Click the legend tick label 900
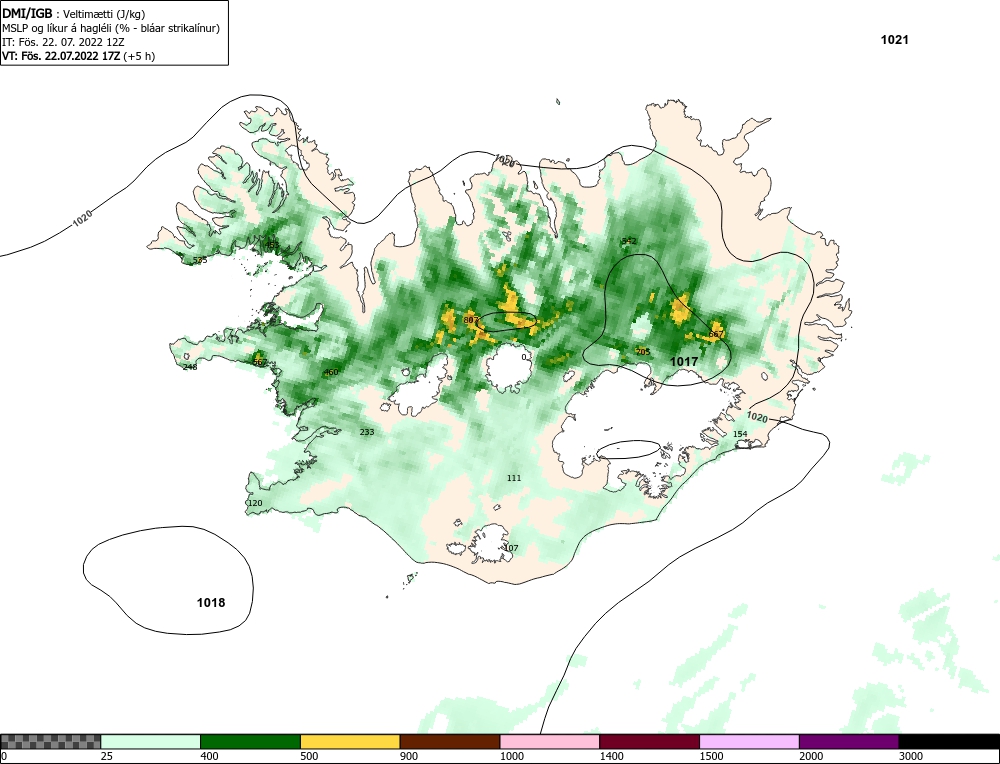This screenshot has width=1000, height=764. click(409, 756)
